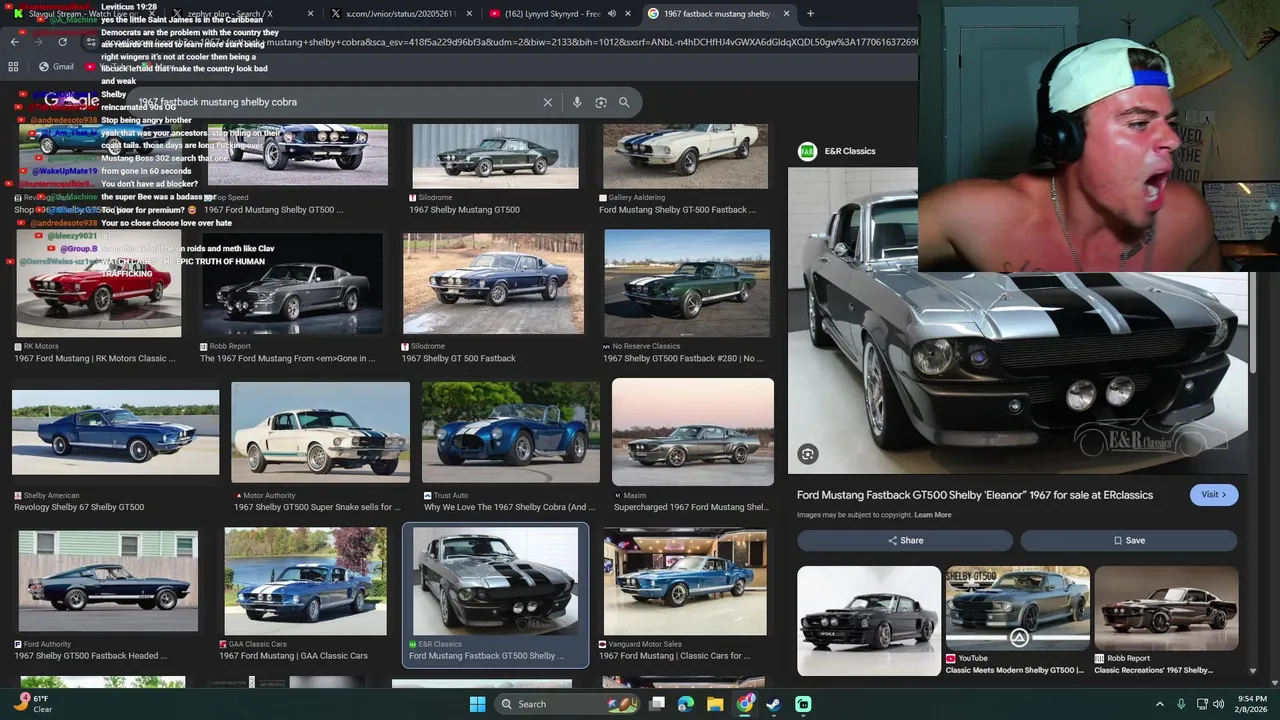The image size is (1280, 720).
Task: Open the network status tray icon
Action: (x=1202, y=704)
